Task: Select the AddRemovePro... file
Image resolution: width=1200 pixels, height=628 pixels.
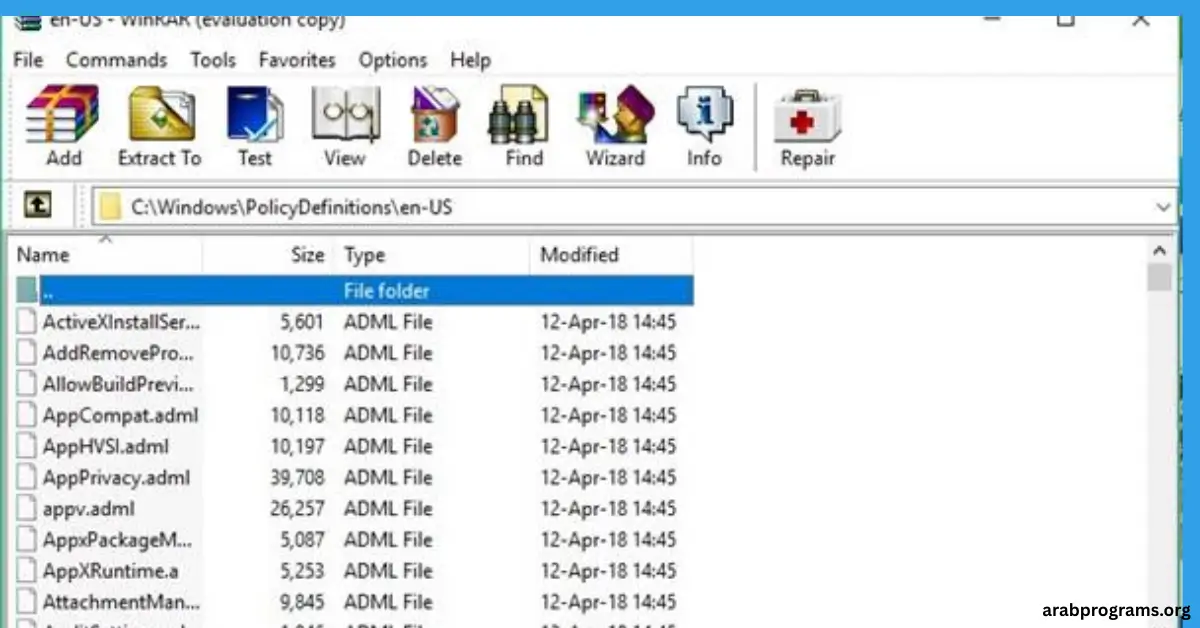Action: (x=119, y=353)
